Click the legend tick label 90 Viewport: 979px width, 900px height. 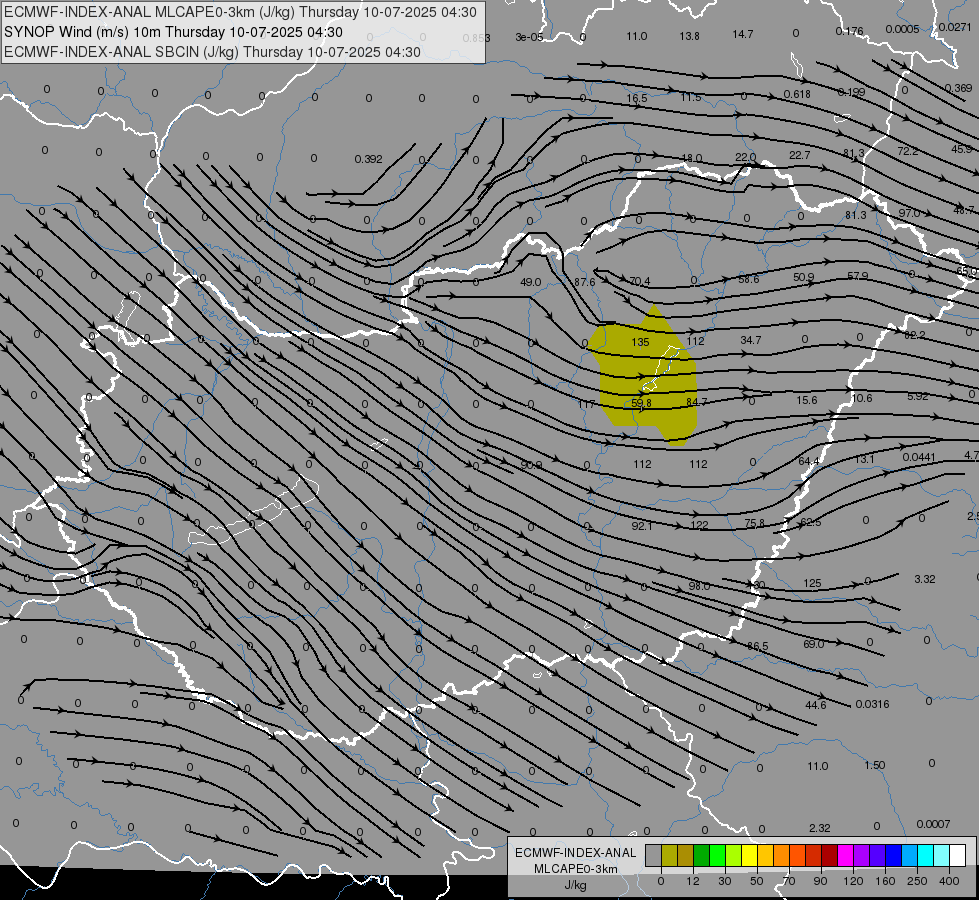point(820,881)
